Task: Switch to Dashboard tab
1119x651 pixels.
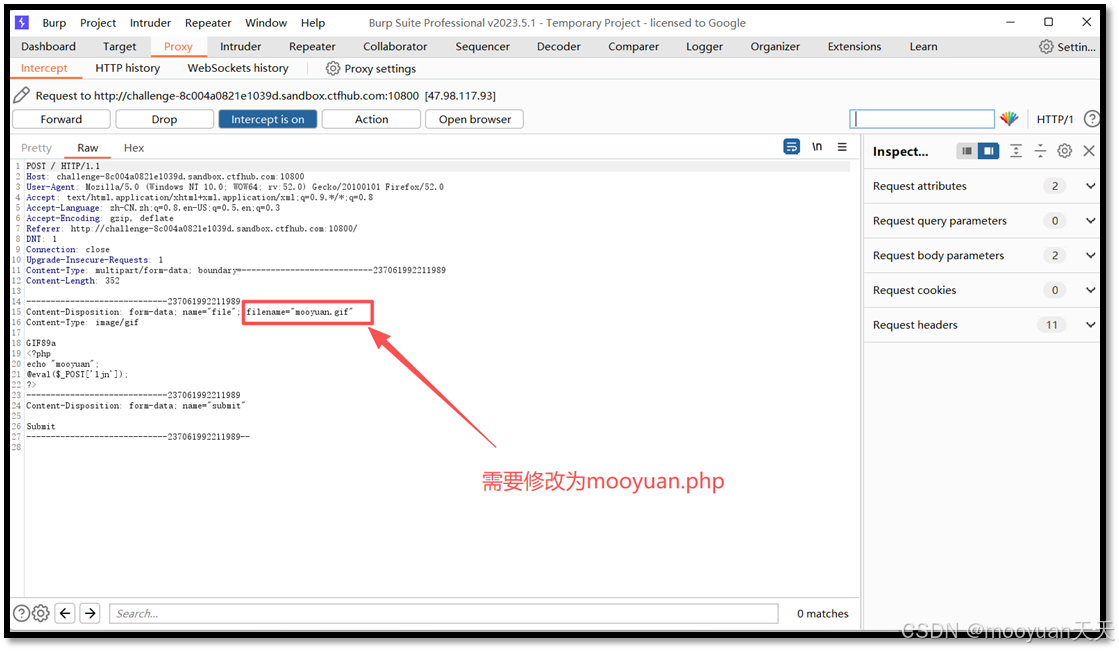Action: point(49,46)
